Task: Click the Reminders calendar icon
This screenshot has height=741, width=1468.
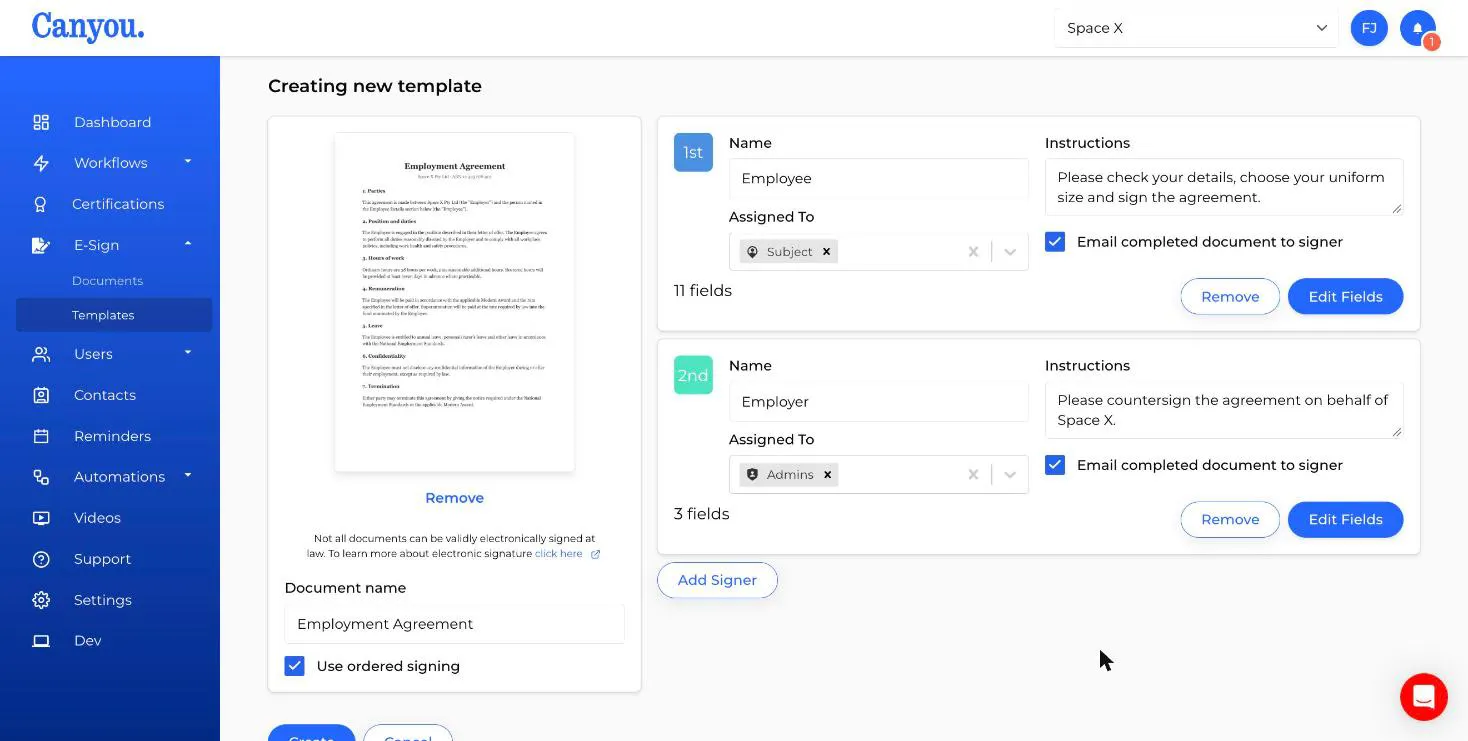Action: click(x=41, y=436)
